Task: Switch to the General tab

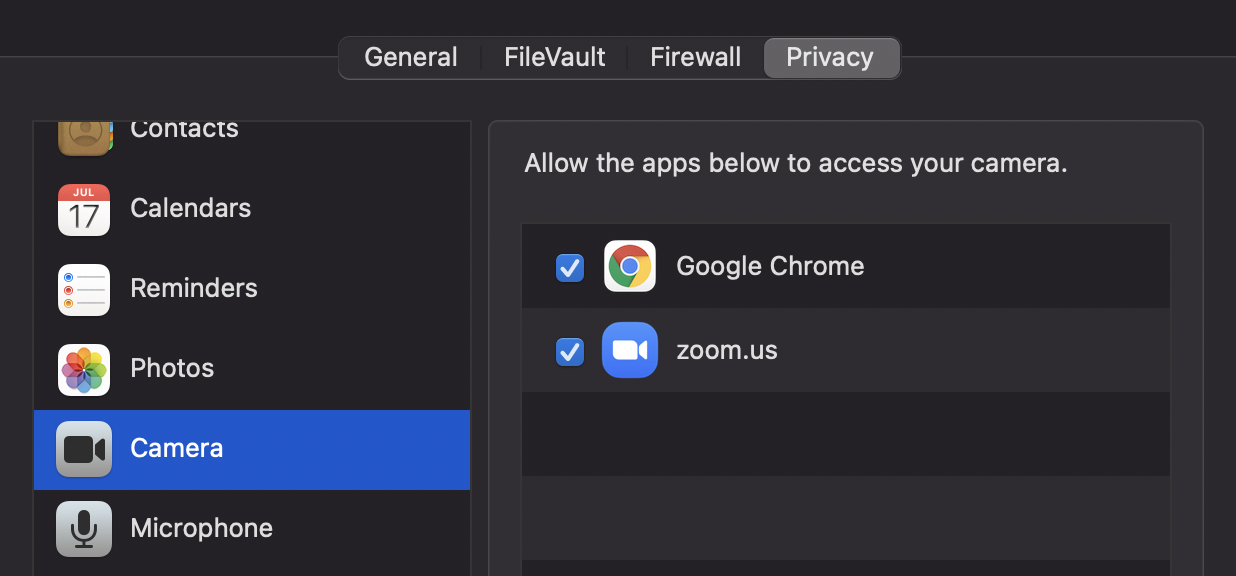Action: (x=411, y=57)
